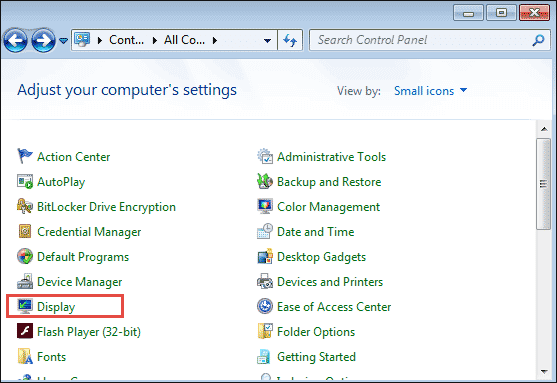557x383 pixels.
Task: Expand the arrow after All Co... breadcrumb
Action: pyautogui.click(x=215, y=41)
